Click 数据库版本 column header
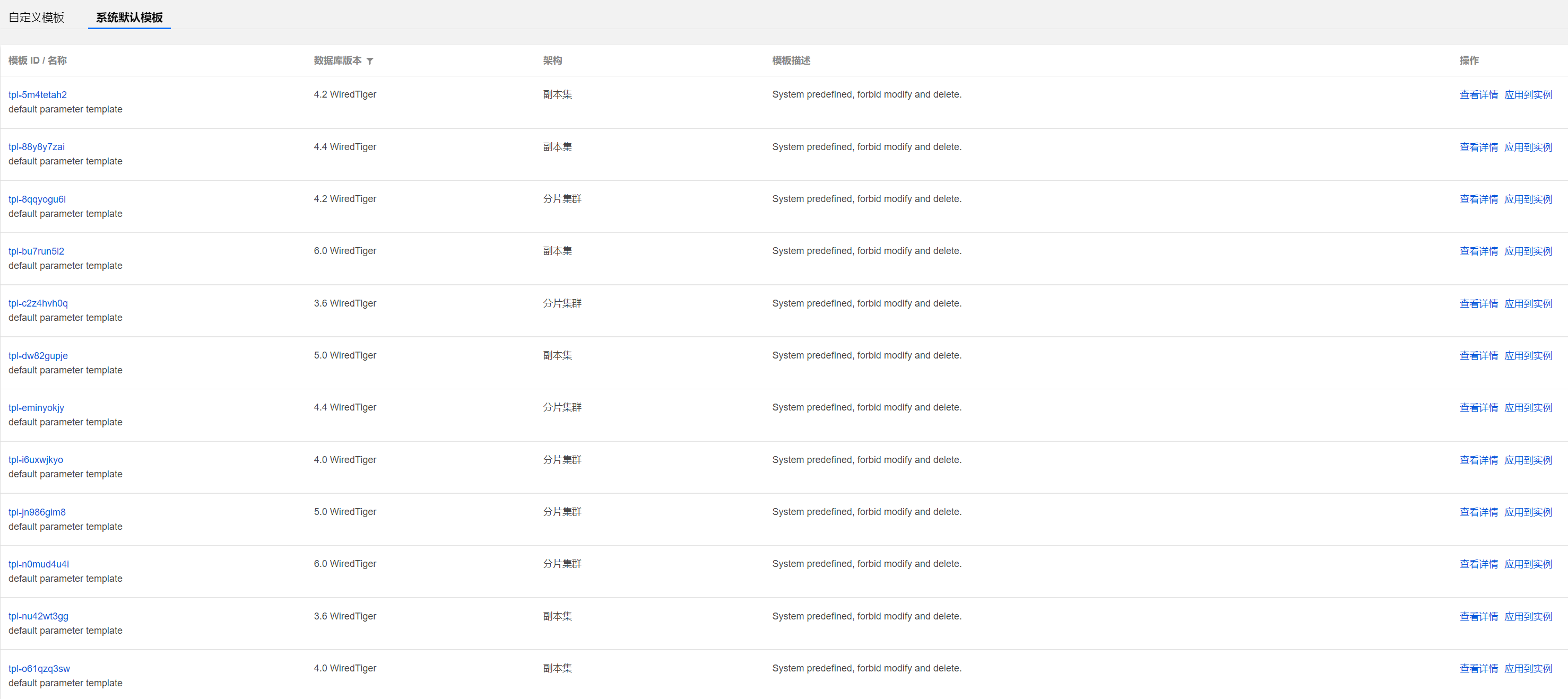 tap(337, 60)
